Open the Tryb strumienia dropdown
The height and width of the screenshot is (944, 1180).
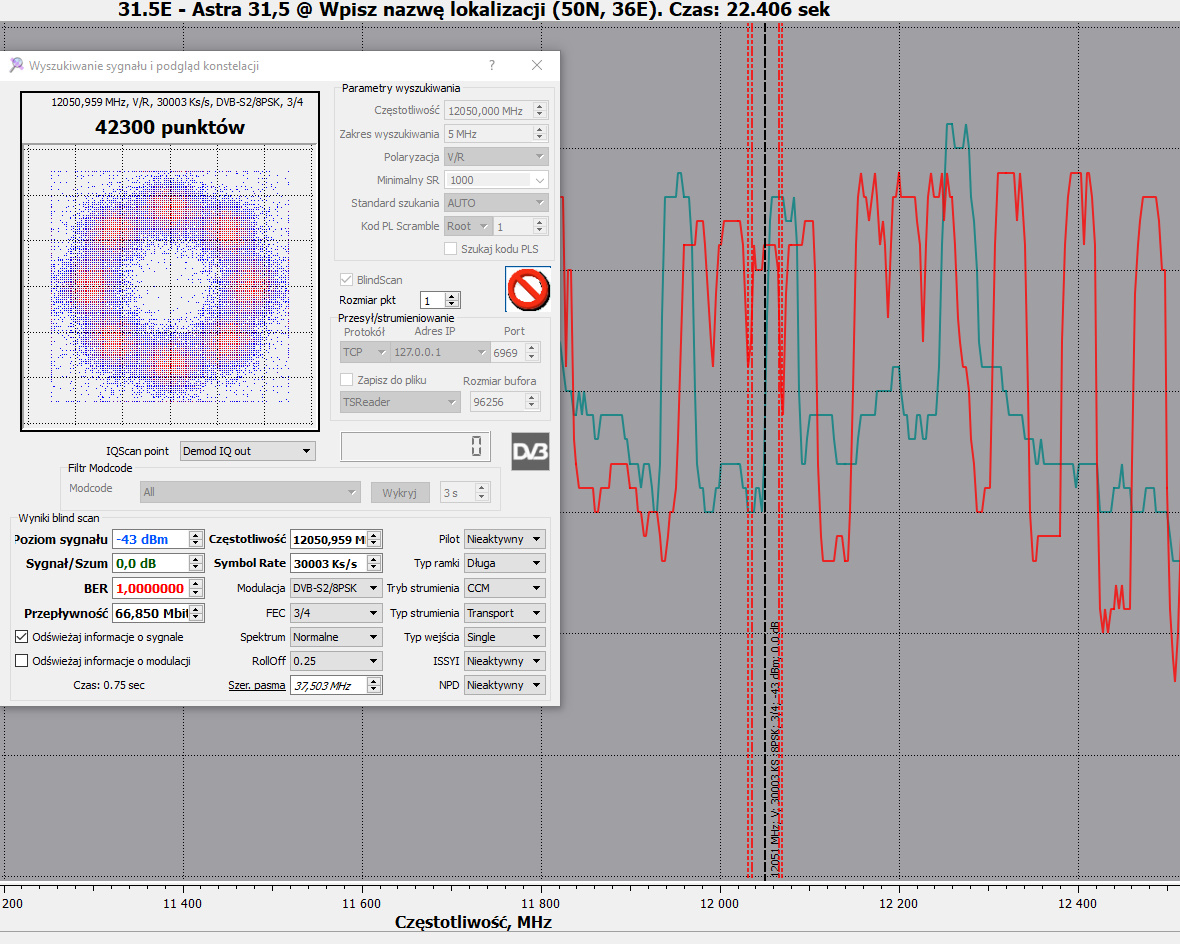tap(504, 588)
